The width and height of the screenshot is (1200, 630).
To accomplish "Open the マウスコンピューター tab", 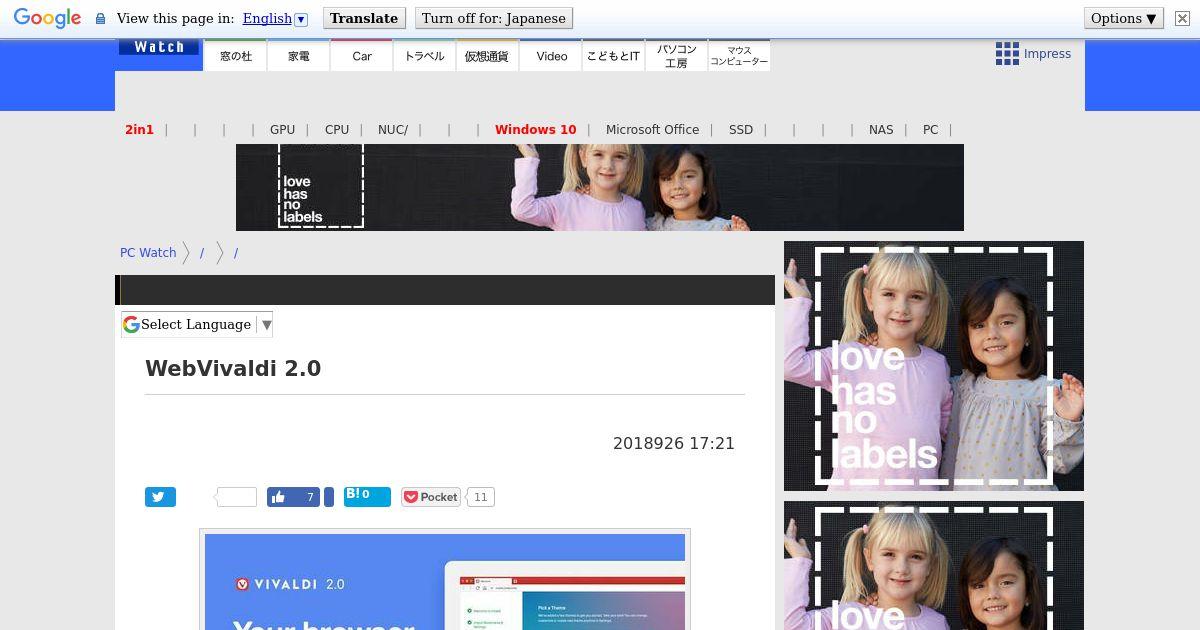I will click(x=739, y=56).
